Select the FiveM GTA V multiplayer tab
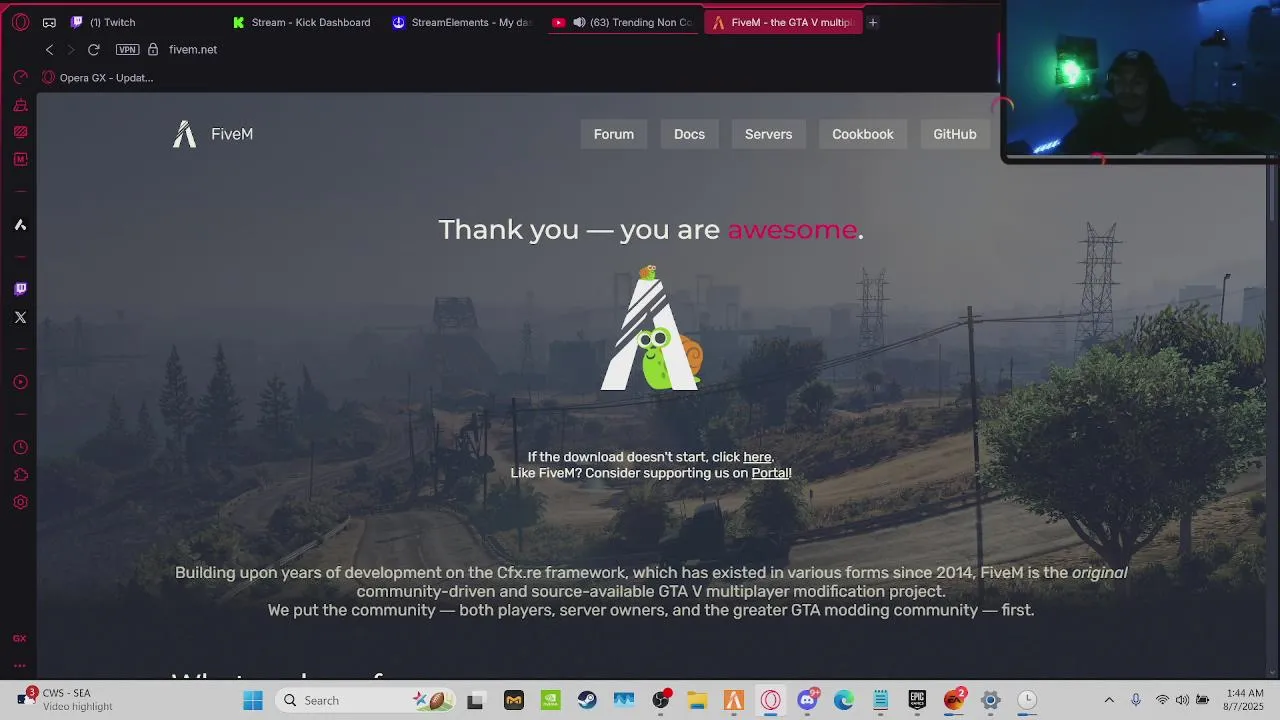Image resolution: width=1280 pixels, height=720 pixels. (783, 22)
